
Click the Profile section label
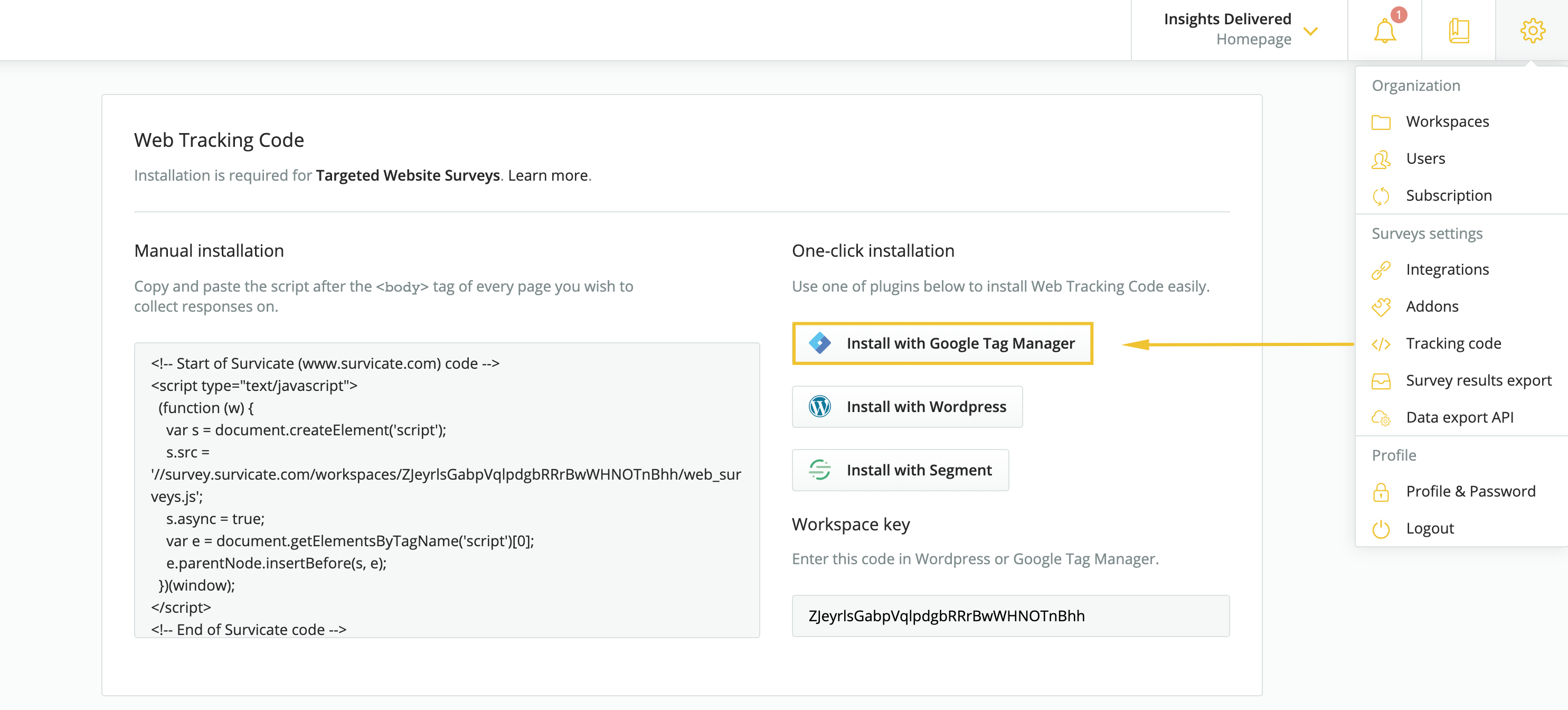pyautogui.click(x=1393, y=455)
